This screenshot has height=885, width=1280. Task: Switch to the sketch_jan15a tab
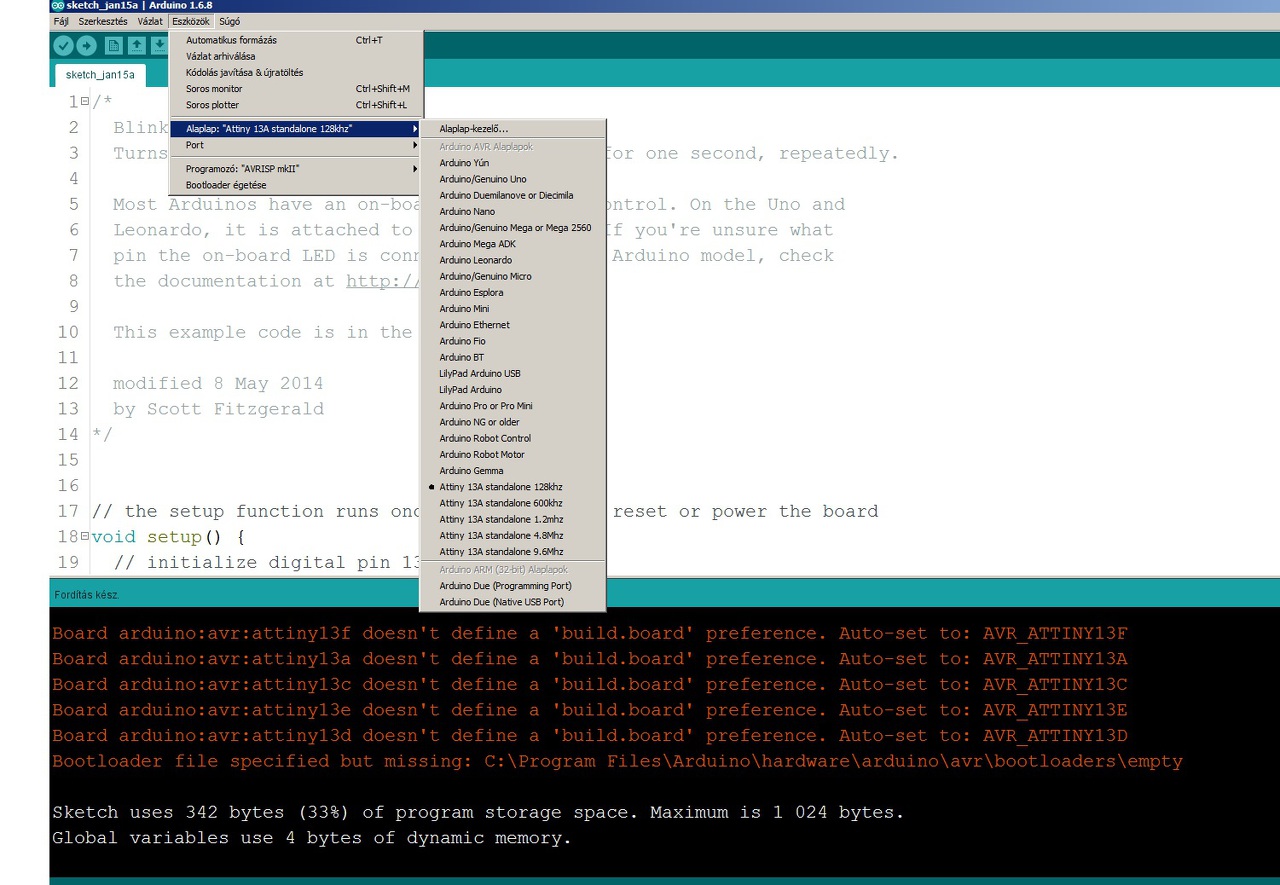(x=100, y=75)
